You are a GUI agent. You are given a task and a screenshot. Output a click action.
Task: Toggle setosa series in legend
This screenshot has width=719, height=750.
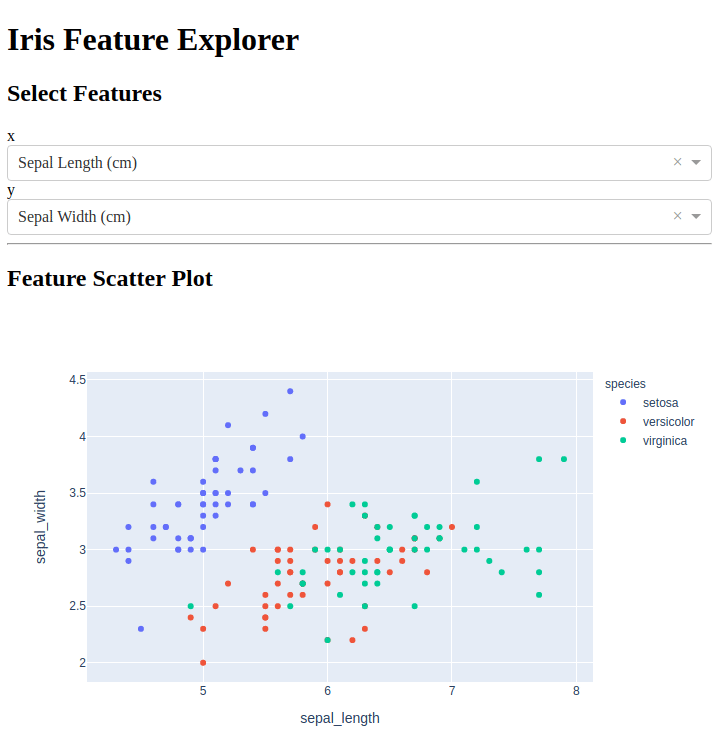[660, 403]
